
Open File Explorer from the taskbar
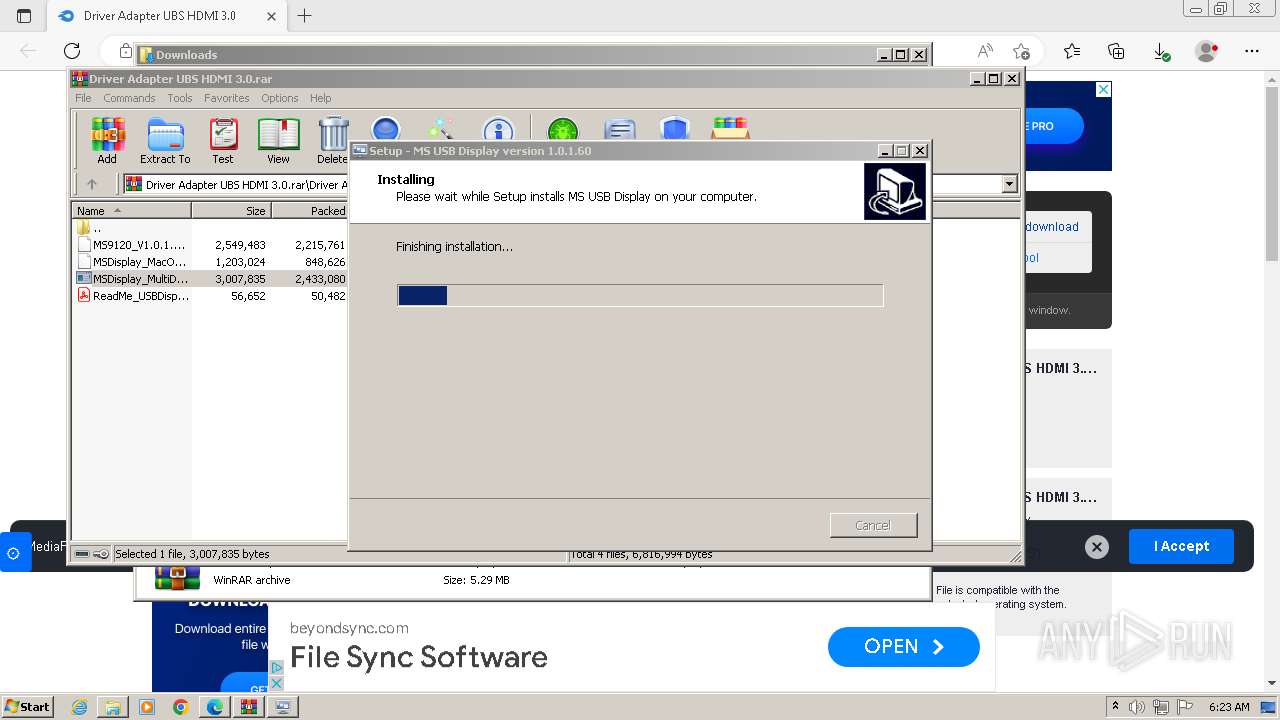113,707
